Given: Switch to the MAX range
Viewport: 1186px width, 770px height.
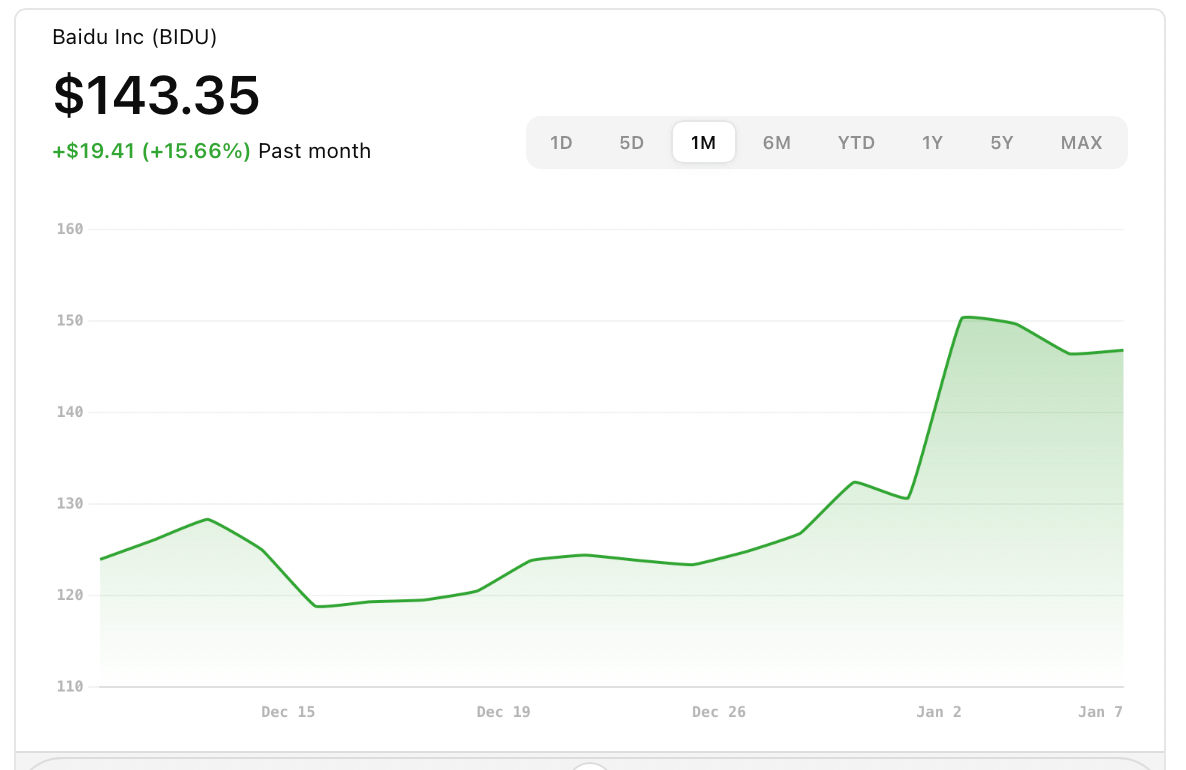Looking at the screenshot, I should [1082, 143].
